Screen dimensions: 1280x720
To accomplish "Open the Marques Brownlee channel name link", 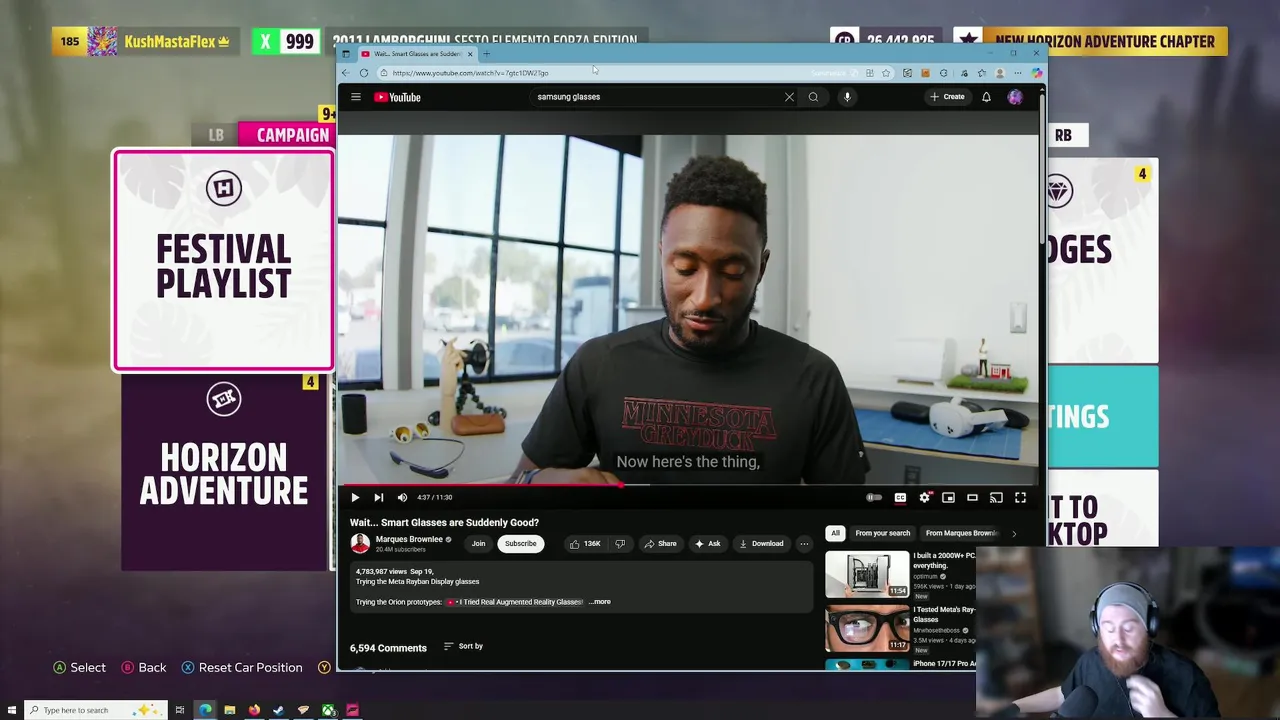I will [x=409, y=539].
